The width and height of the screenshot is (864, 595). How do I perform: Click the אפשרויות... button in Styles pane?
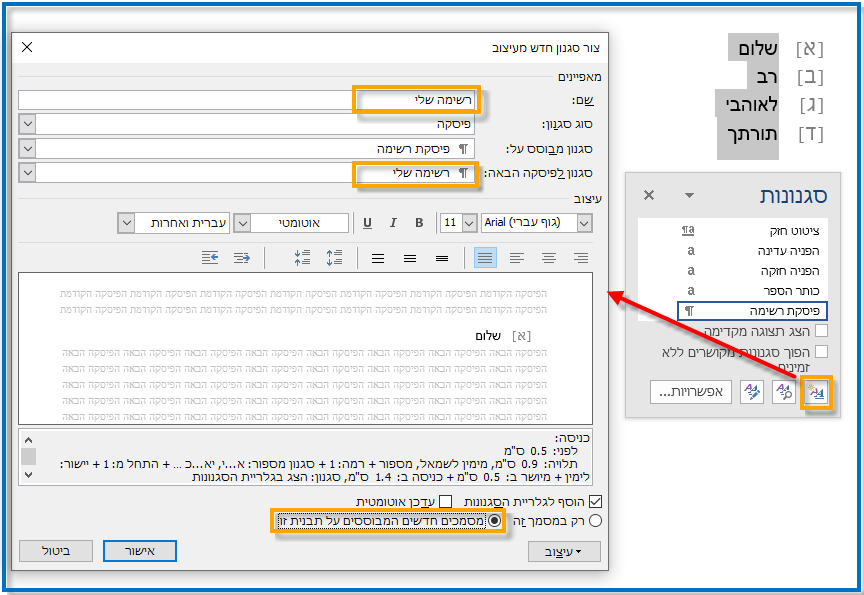[x=691, y=392]
